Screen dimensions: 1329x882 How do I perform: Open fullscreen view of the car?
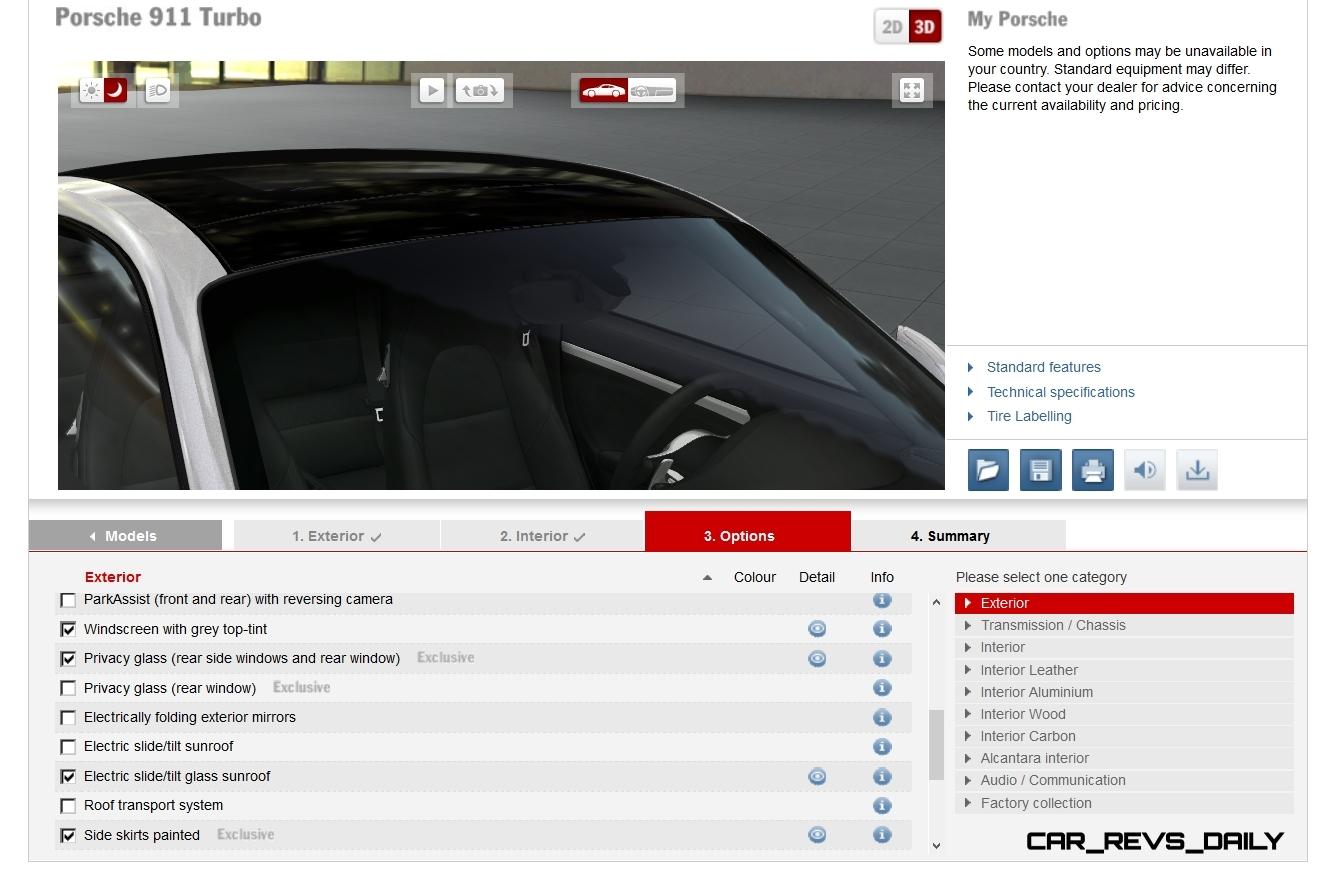point(912,90)
